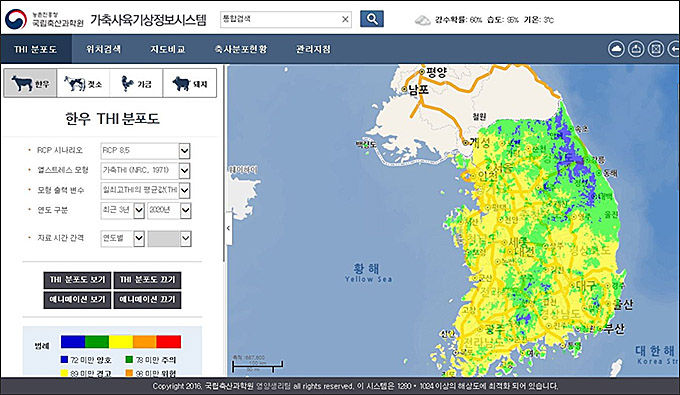Click the THI 분포도 보기 button

pos(77,280)
